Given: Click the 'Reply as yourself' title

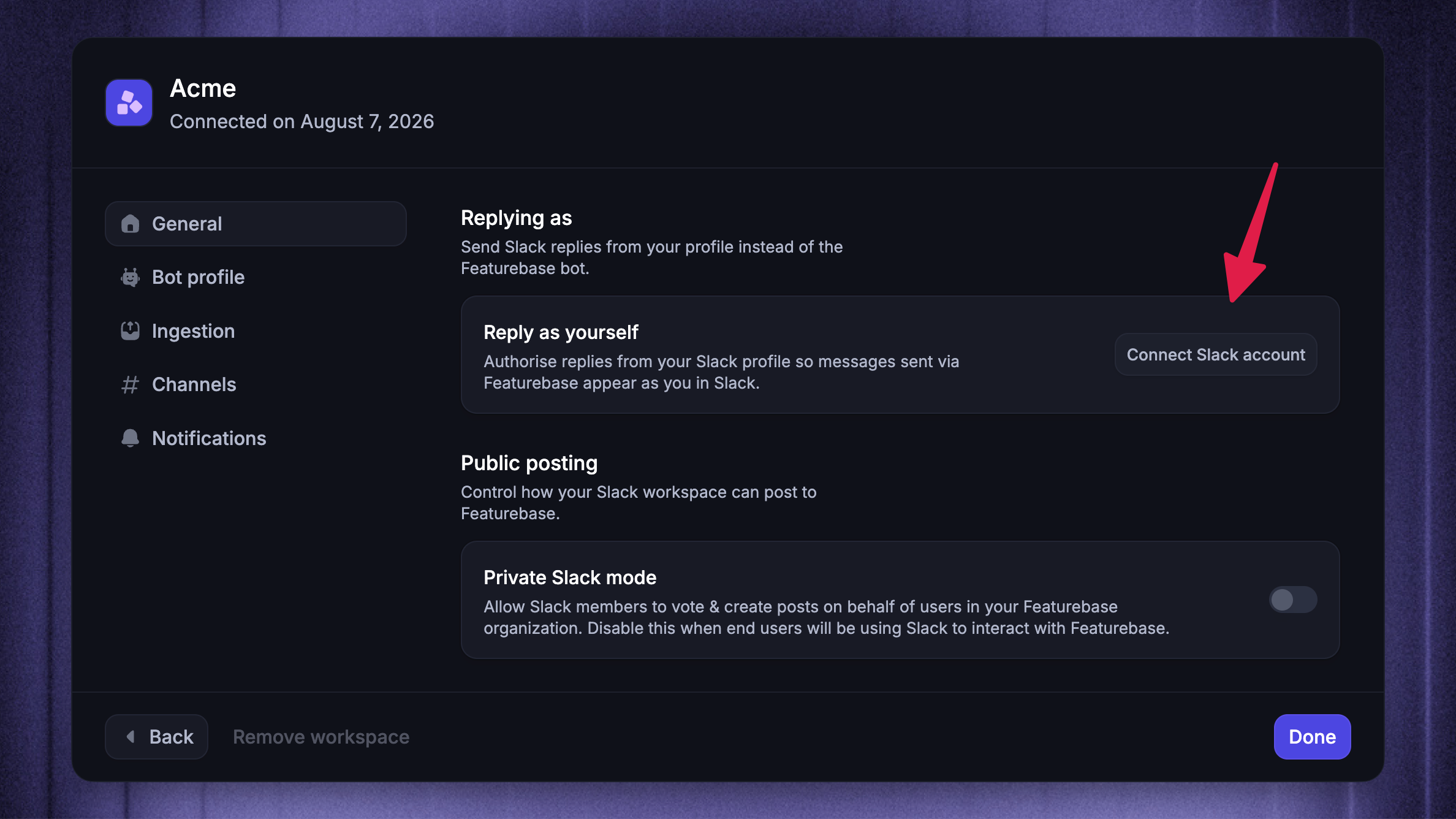Looking at the screenshot, I should 561,332.
